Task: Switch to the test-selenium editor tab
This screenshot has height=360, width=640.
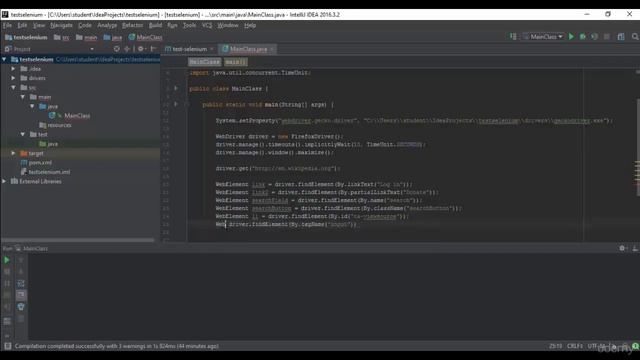Action: click(x=189, y=49)
